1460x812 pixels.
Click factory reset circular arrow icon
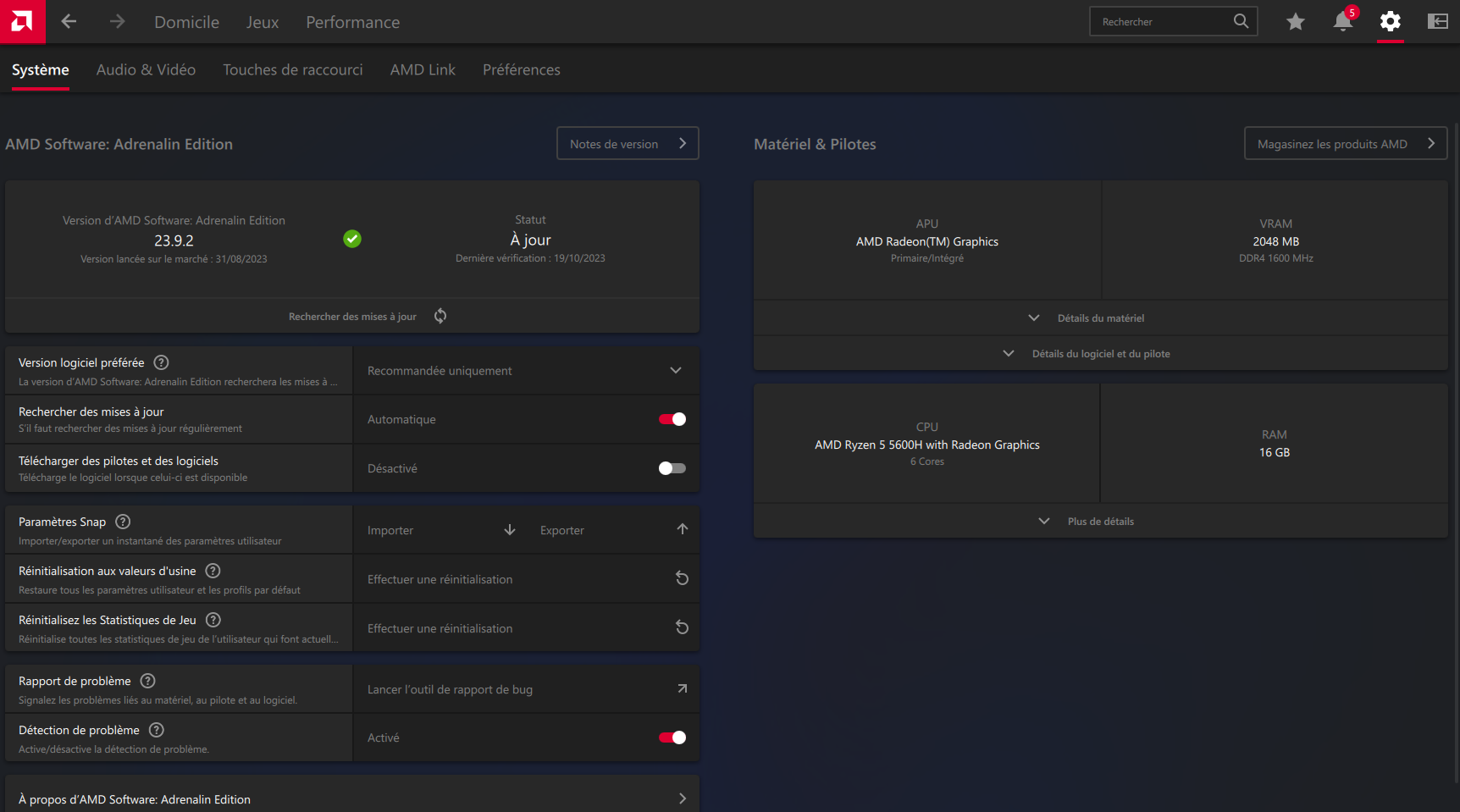682,578
